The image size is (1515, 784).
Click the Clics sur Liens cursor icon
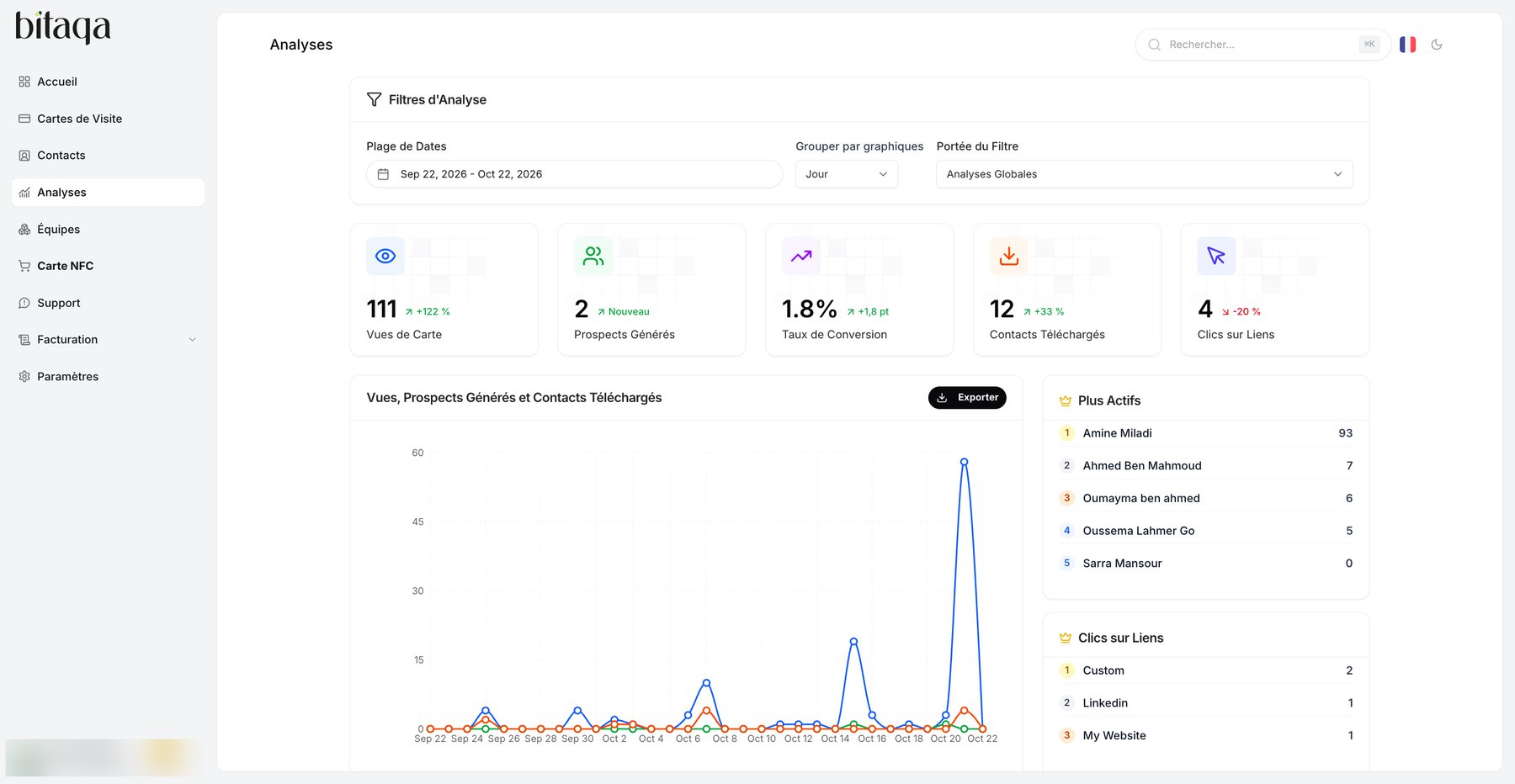(x=1217, y=256)
